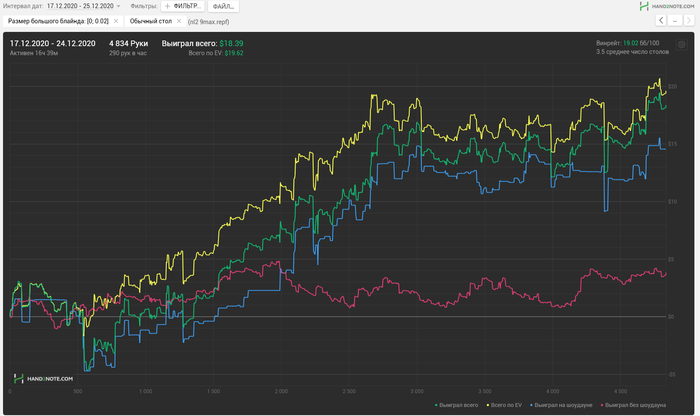Toggle the Всего по EV legend series
The width and height of the screenshot is (700, 416).
(x=504, y=405)
